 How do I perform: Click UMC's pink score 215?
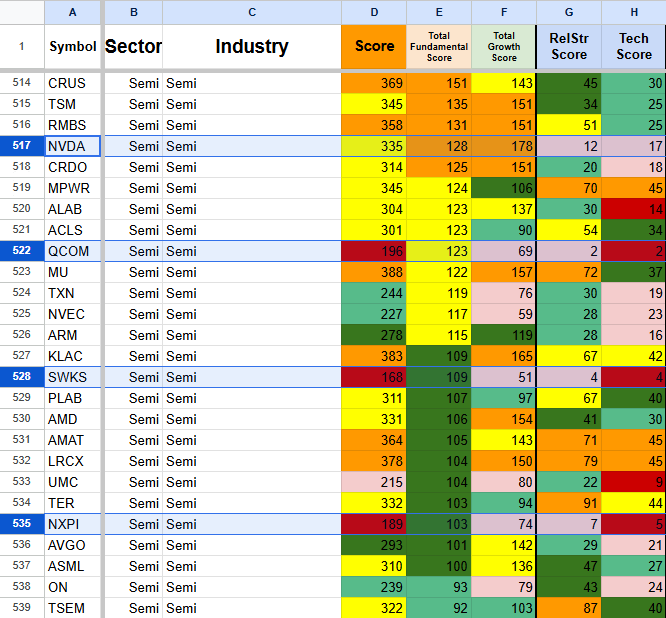(x=374, y=482)
